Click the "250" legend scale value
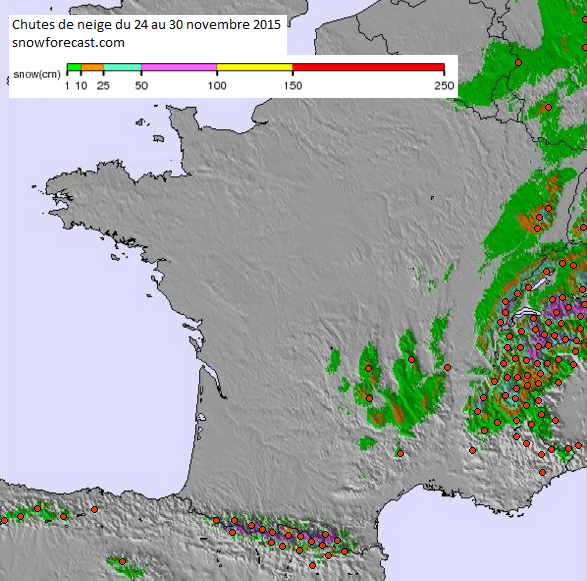This screenshot has width=587, height=581. pos(444,86)
